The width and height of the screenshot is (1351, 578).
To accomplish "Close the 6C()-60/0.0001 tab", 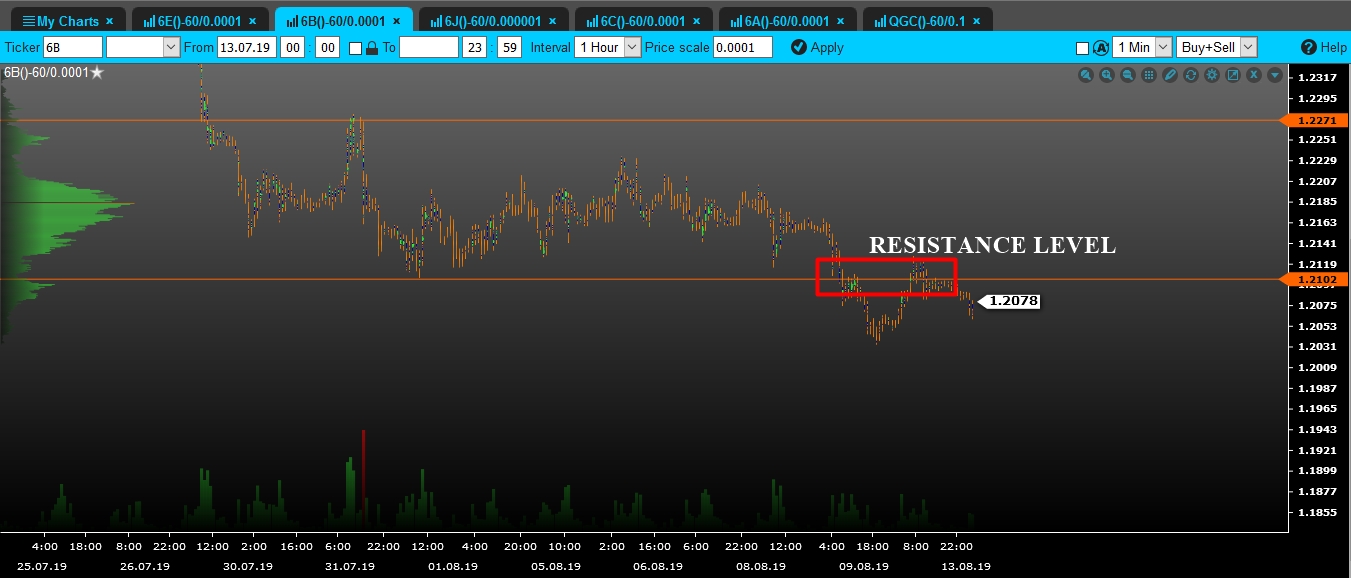I will (697, 20).
